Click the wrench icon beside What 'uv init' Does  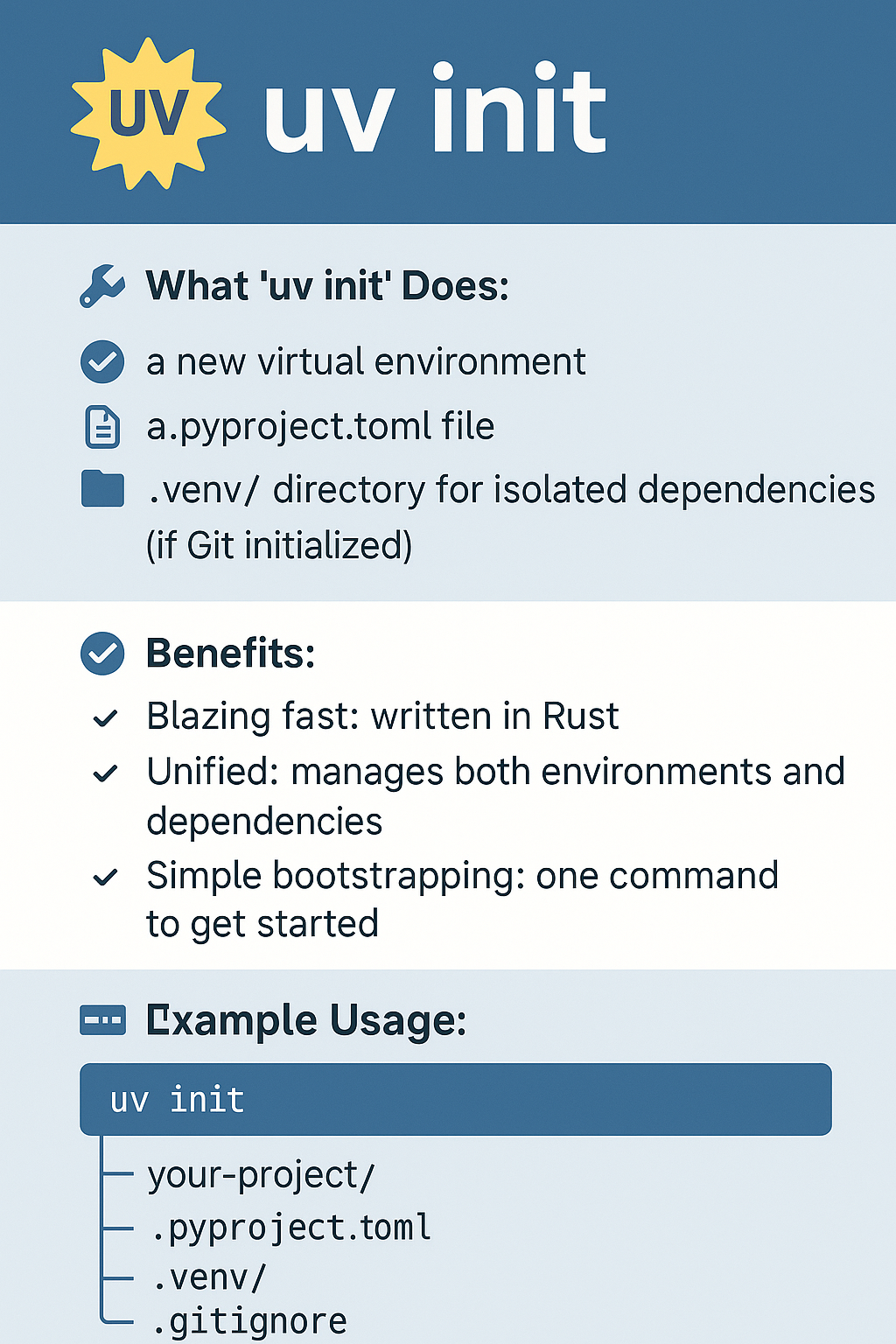pos(101,286)
